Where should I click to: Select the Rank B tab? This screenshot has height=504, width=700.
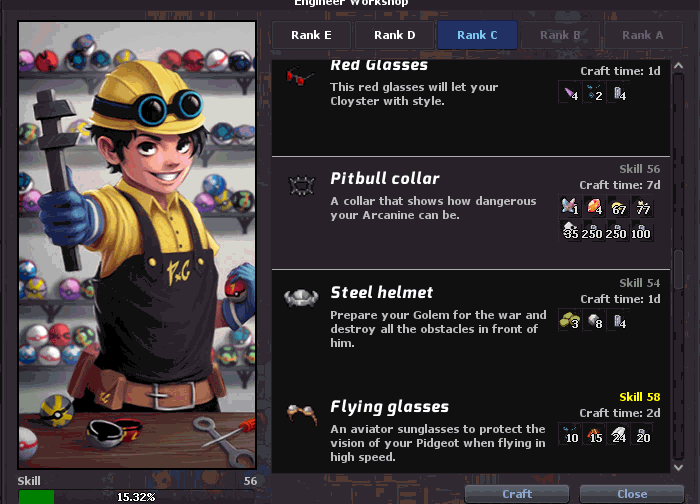[560, 35]
